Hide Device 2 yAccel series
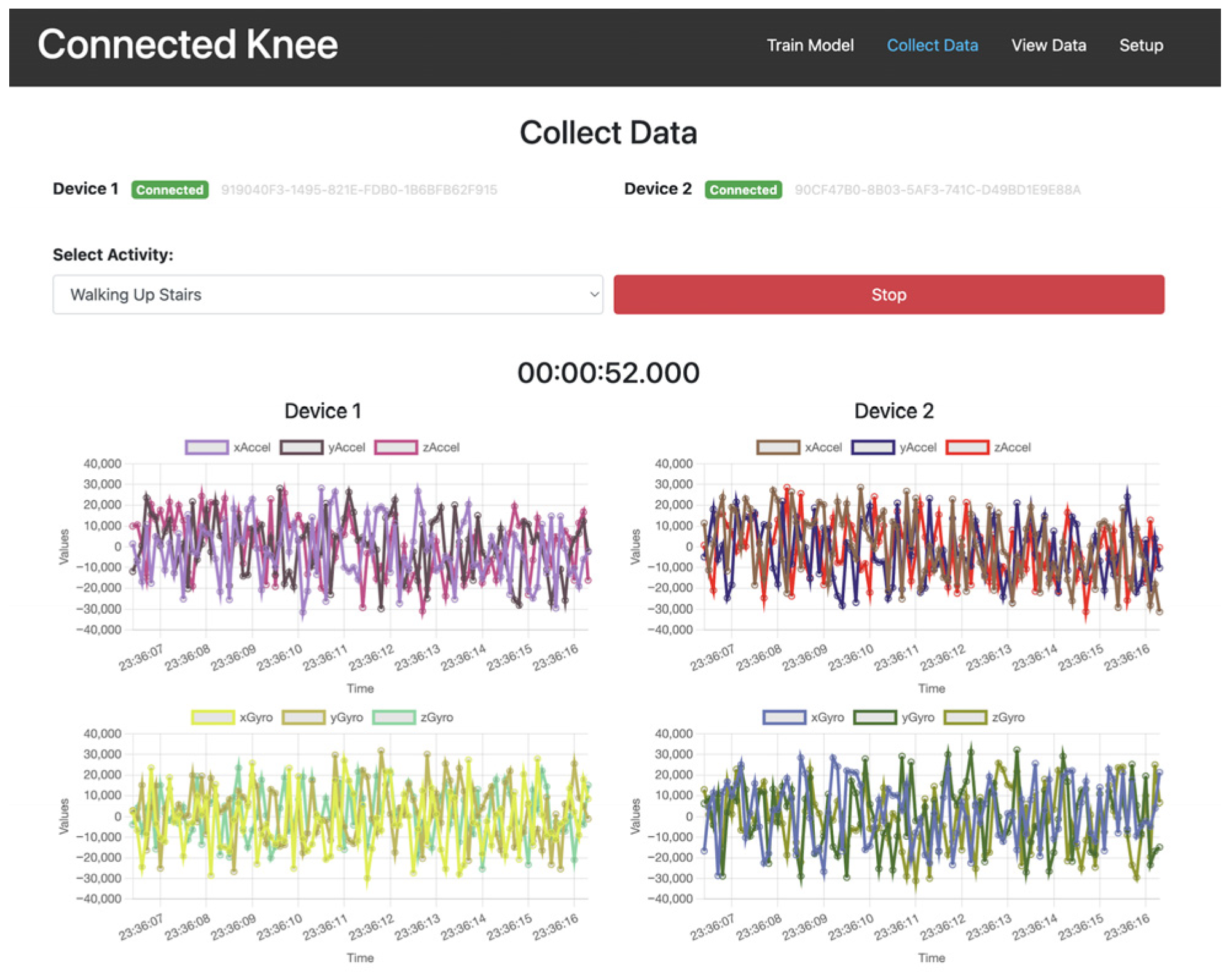 pyautogui.click(x=873, y=447)
